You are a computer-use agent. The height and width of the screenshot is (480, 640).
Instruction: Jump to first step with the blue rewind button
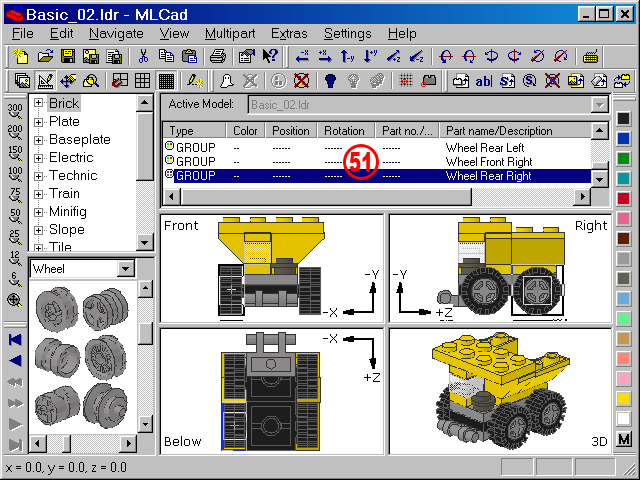pos(15,340)
